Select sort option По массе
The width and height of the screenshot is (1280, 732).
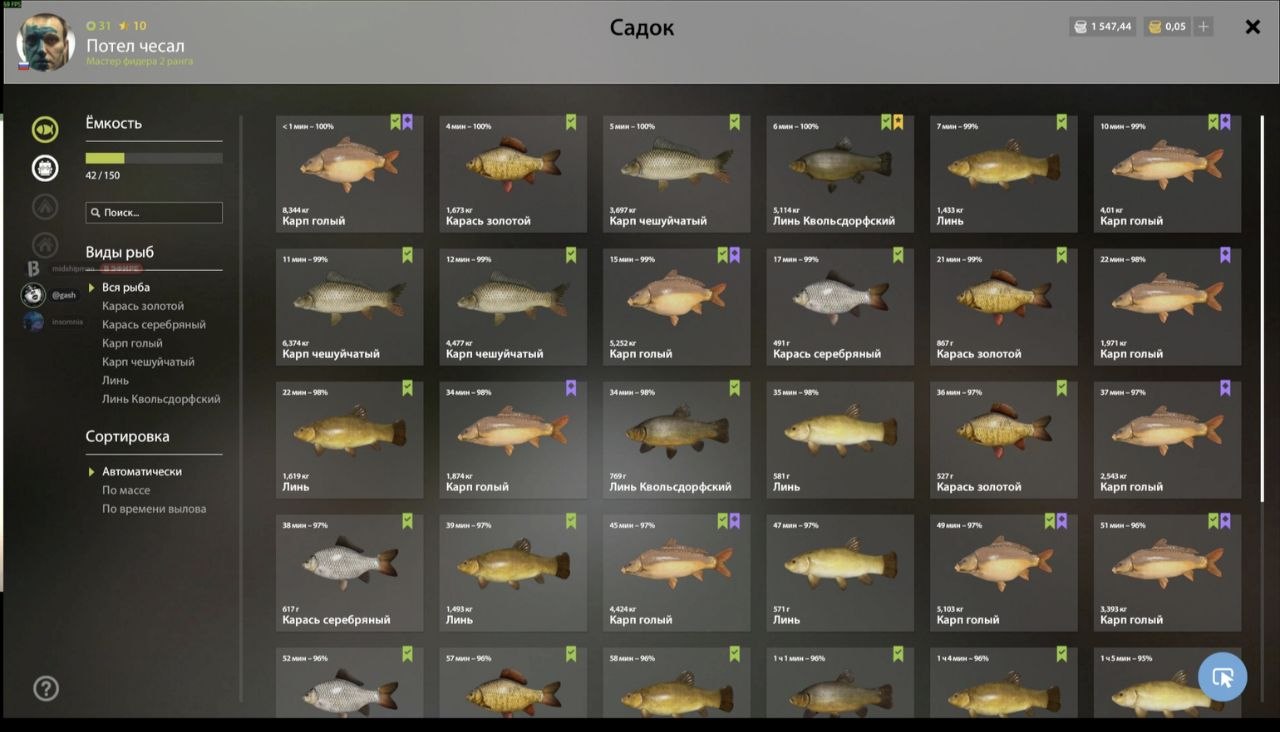pyautogui.click(x=126, y=490)
